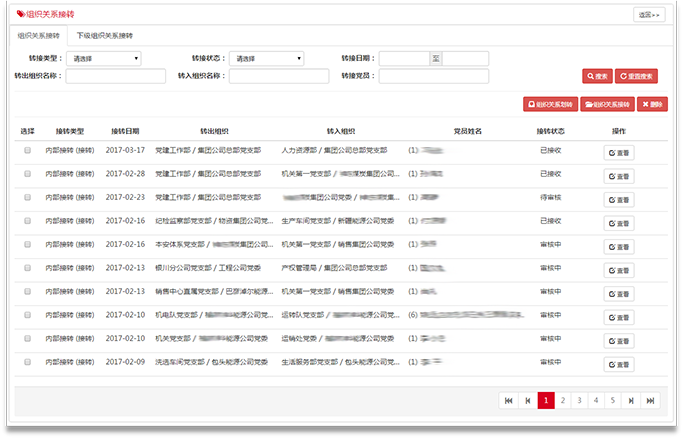Focus the 转接日期 end date field
The image size is (683, 439).
click(465, 58)
